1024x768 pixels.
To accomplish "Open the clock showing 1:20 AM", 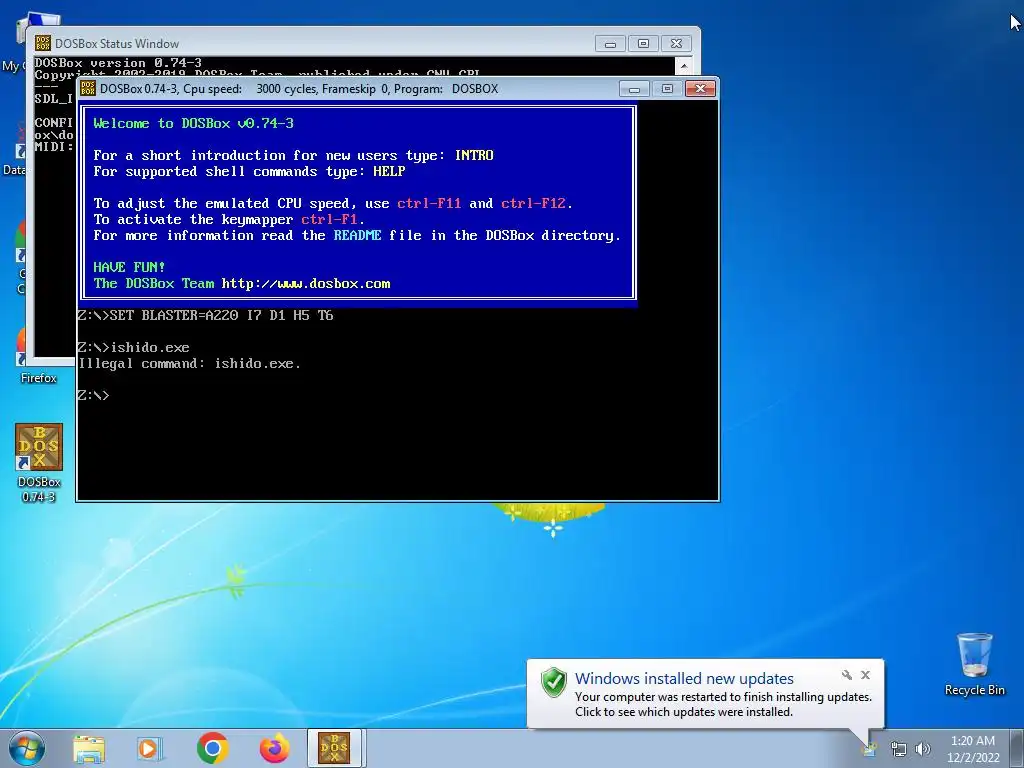I will tap(973, 749).
